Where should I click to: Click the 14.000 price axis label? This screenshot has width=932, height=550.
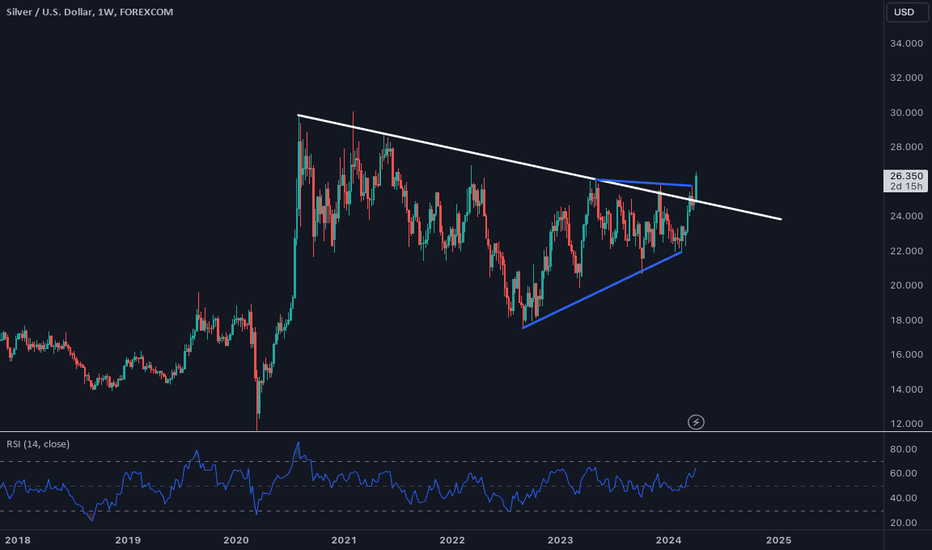906,389
